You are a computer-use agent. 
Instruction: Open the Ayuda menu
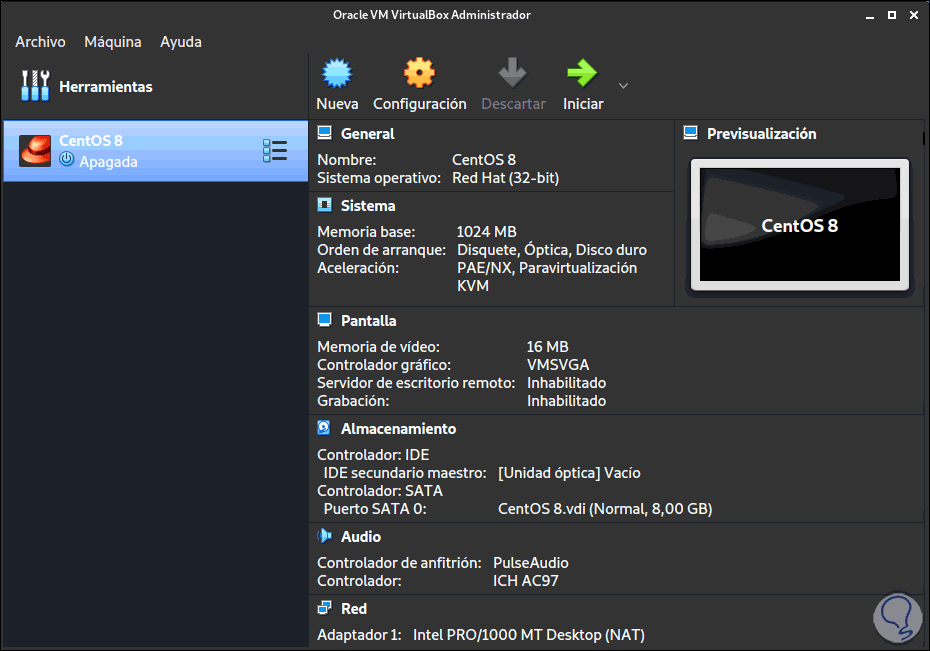click(x=181, y=42)
